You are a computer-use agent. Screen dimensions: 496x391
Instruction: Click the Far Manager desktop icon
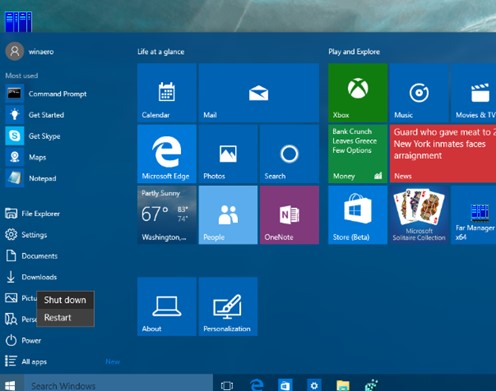click(x=18, y=22)
